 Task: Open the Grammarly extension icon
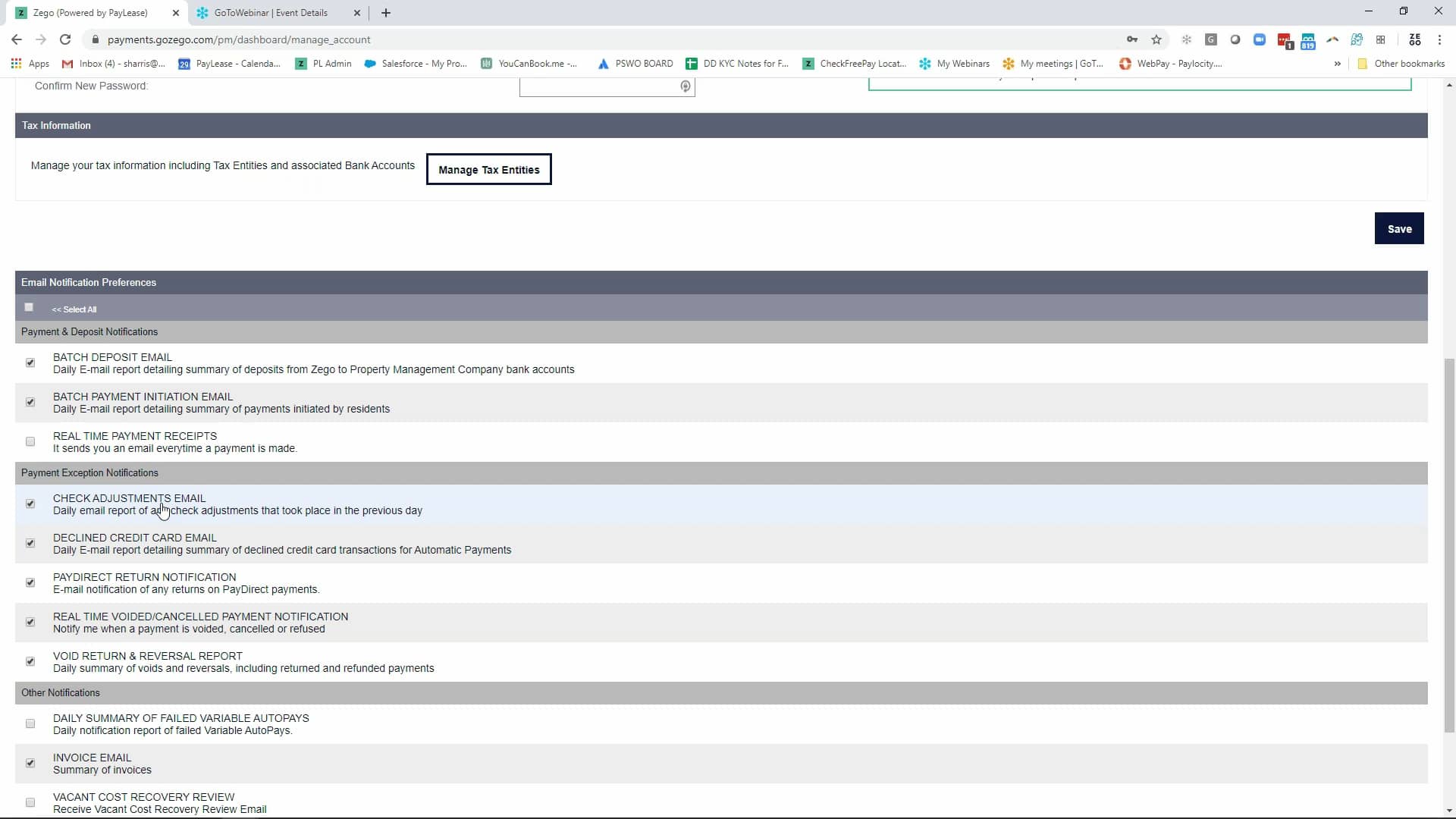click(1211, 39)
